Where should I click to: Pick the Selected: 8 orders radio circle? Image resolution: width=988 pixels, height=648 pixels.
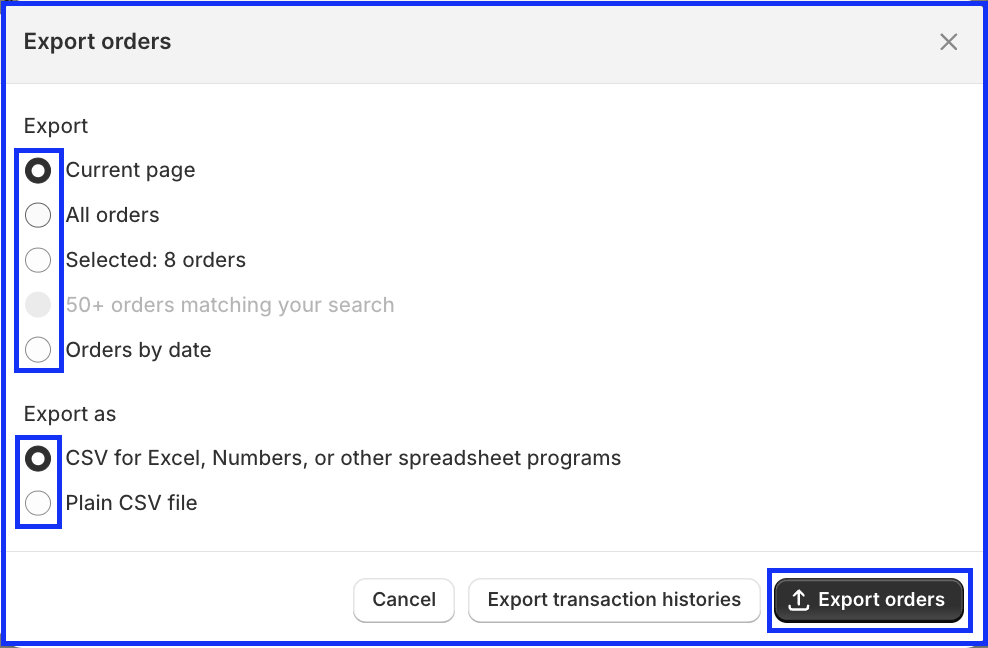(38, 260)
